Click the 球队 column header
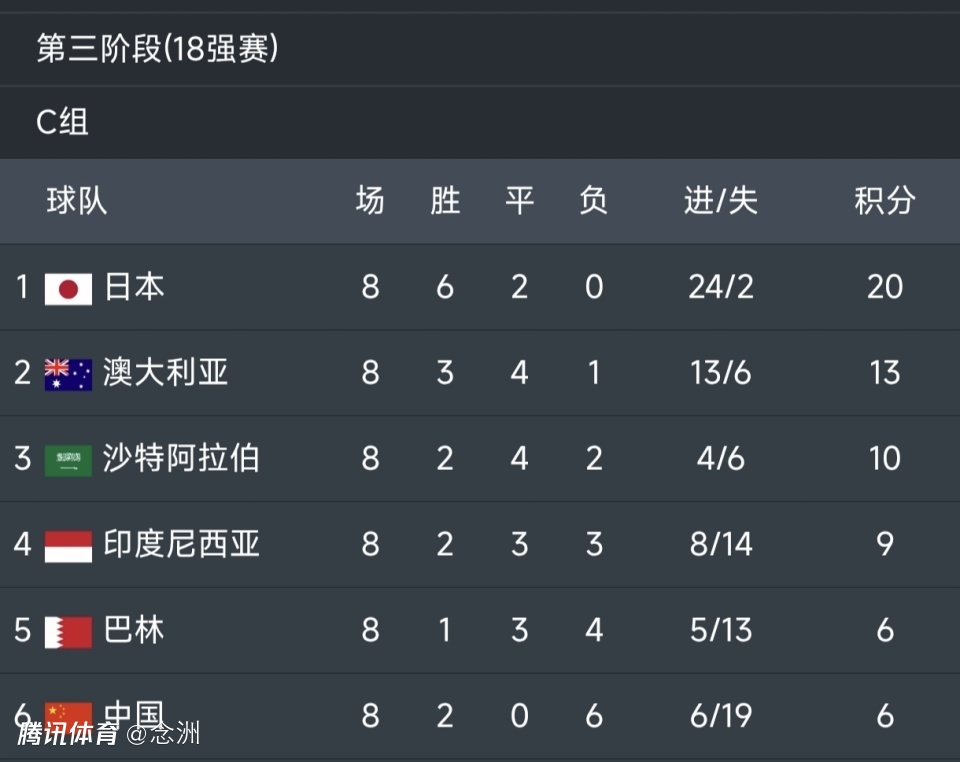The image size is (960, 762). coord(76,201)
